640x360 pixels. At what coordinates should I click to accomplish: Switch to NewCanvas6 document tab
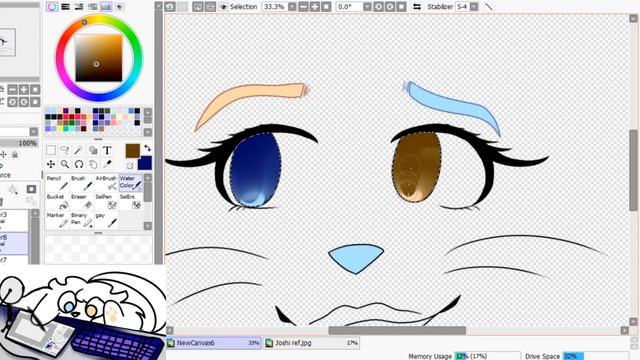(x=213, y=343)
